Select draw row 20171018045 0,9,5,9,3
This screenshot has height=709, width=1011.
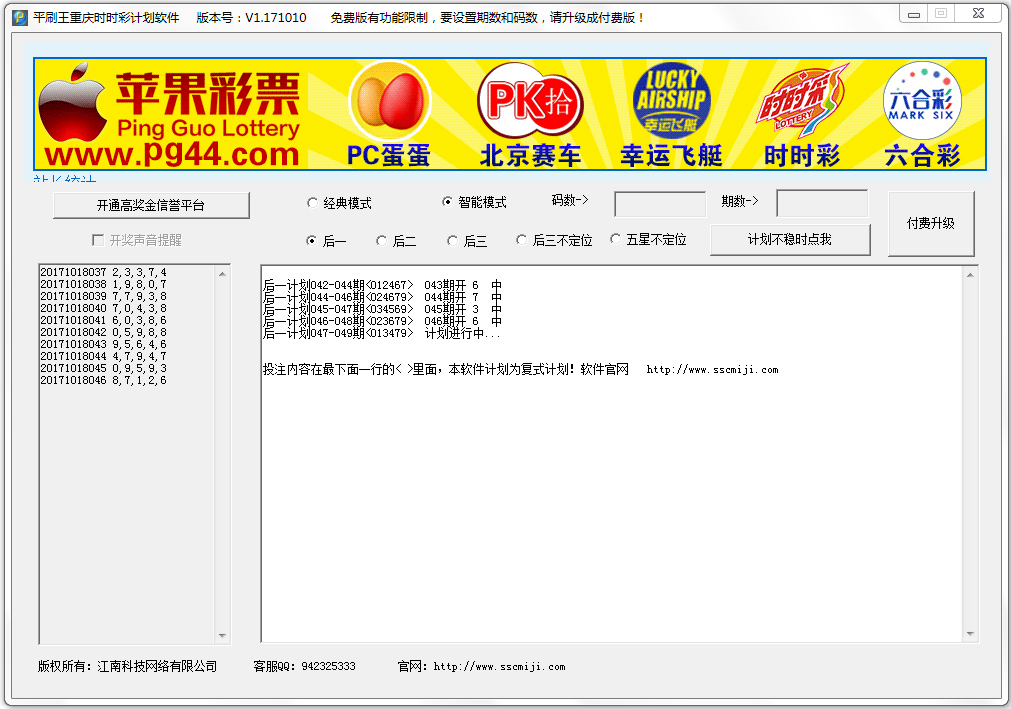click(x=103, y=369)
